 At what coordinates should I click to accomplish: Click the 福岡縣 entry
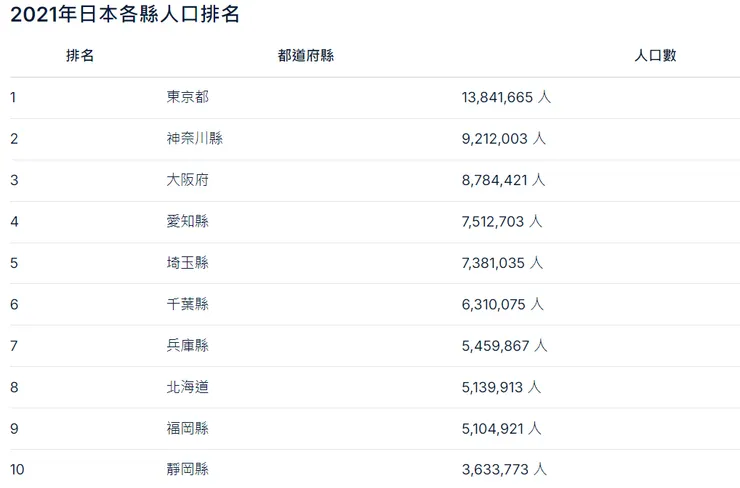coord(188,428)
